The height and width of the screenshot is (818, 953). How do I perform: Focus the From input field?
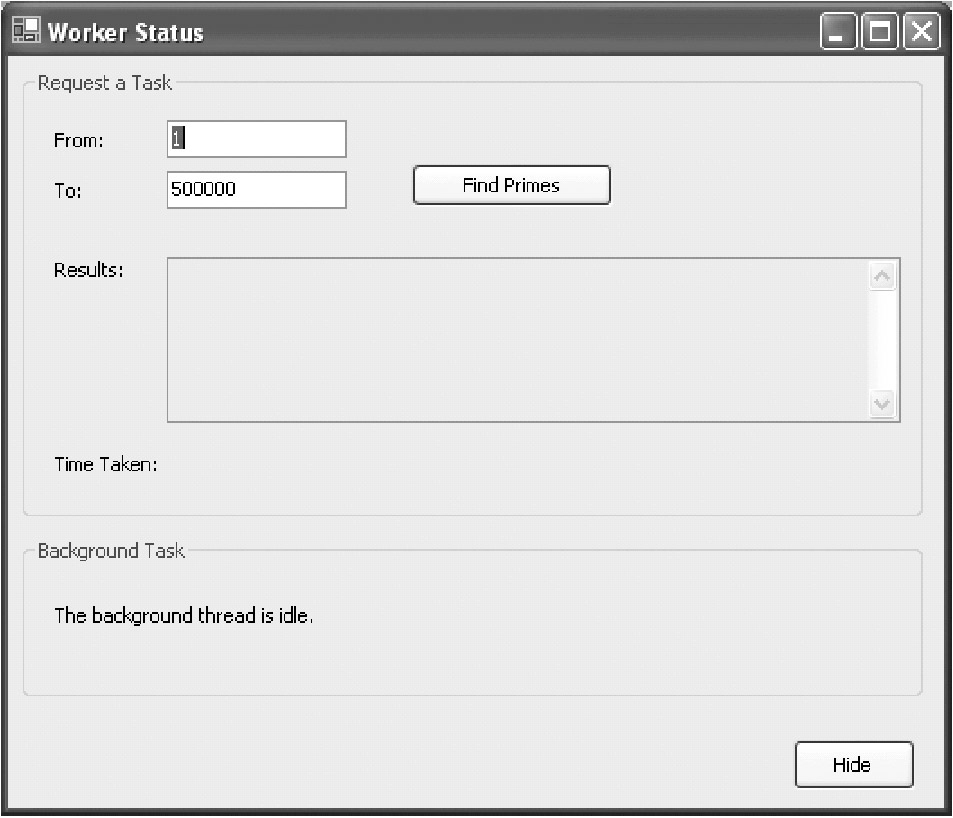coord(256,139)
